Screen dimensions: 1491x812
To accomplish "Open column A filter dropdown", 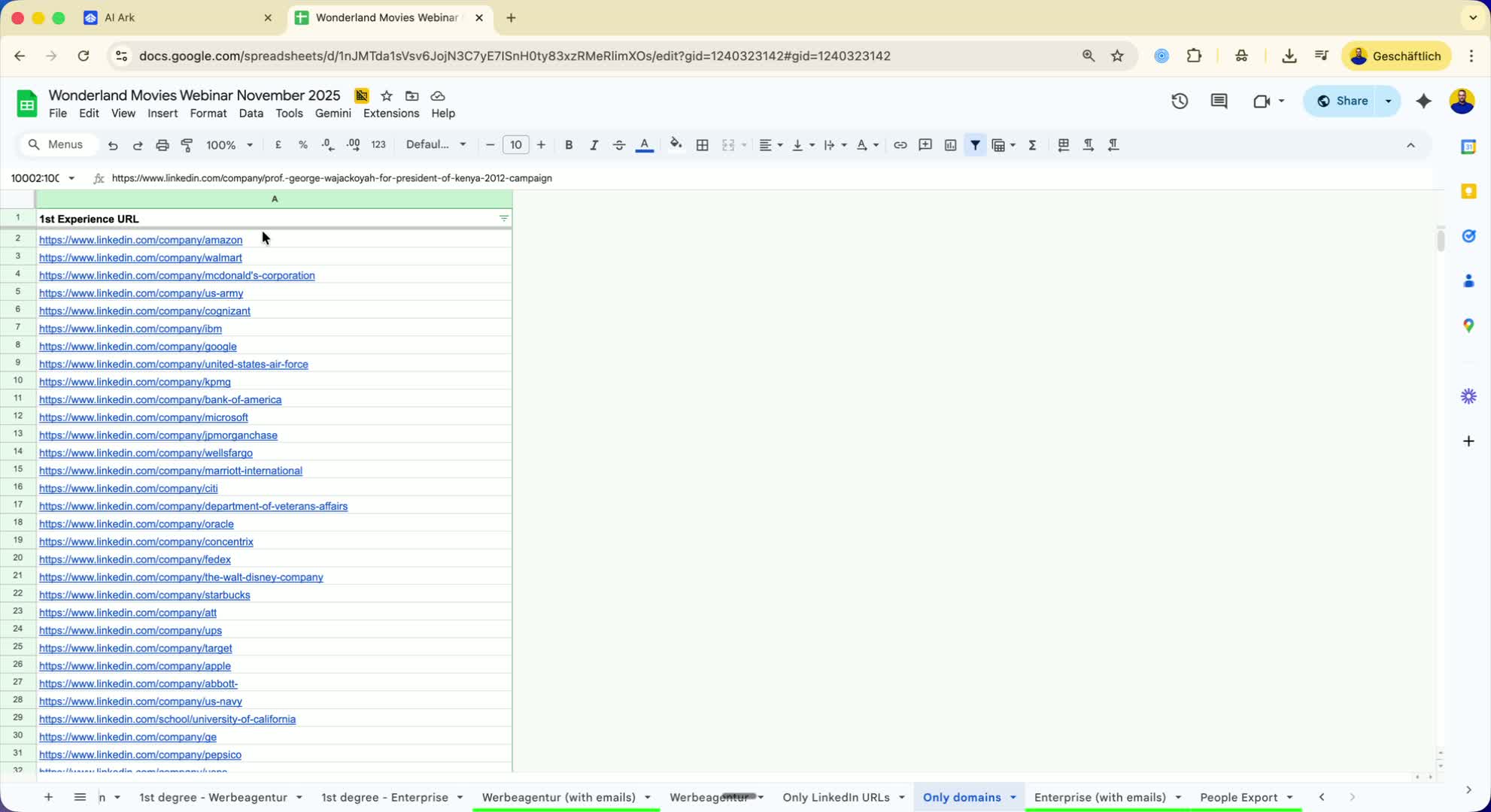I will point(503,219).
